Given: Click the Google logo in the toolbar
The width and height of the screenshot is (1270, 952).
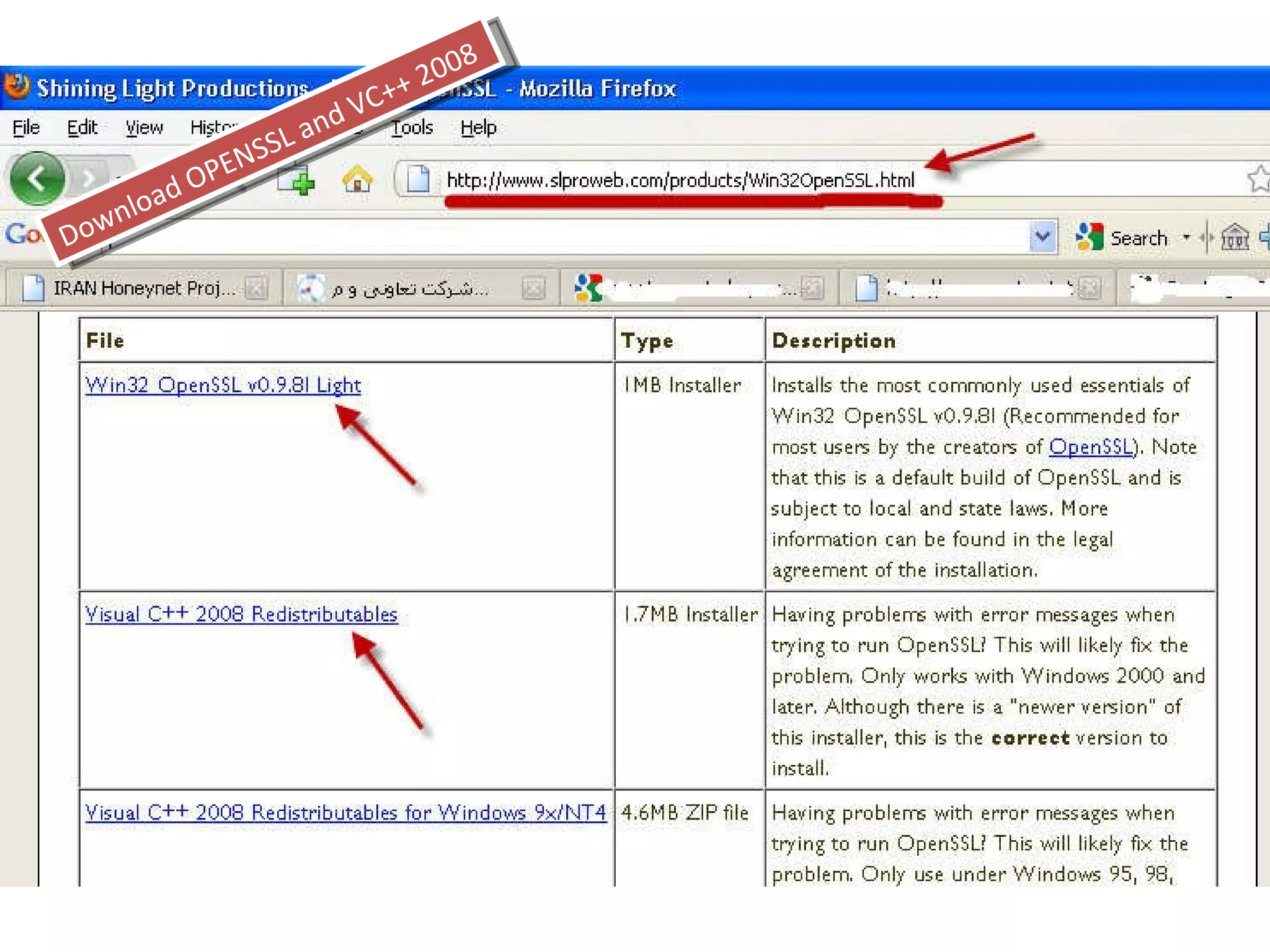Looking at the screenshot, I should pyautogui.click(x=24, y=236).
